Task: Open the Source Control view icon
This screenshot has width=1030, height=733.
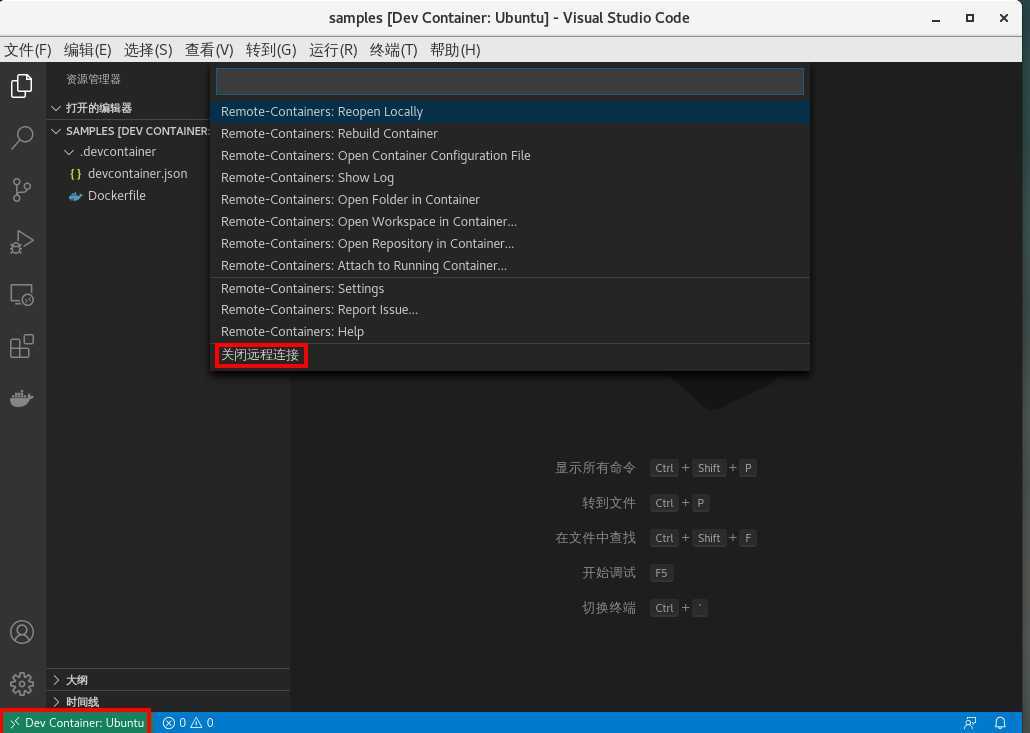Action: point(22,190)
